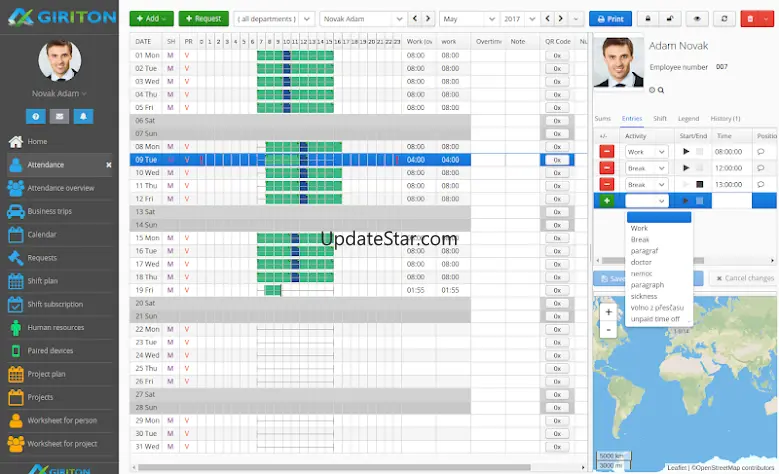This screenshot has width=779, height=474.
Task: Remove the Work entry at 08:00:00
Action: point(607,152)
